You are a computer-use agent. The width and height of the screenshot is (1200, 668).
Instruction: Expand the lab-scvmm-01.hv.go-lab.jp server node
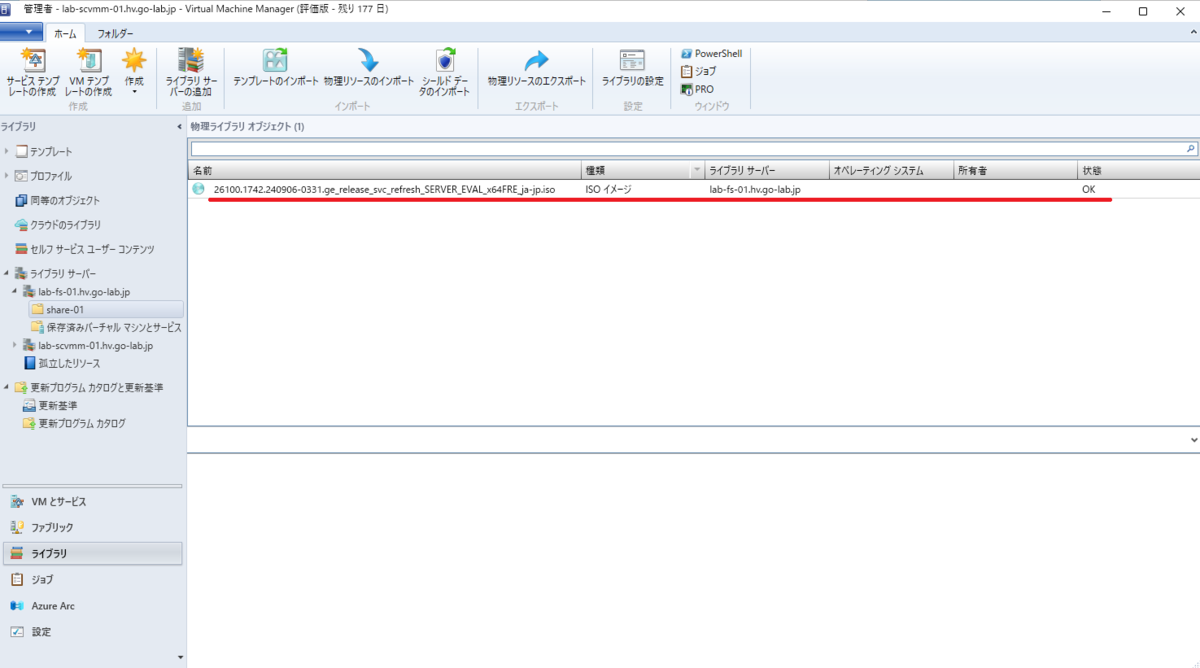[x=15, y=345]
